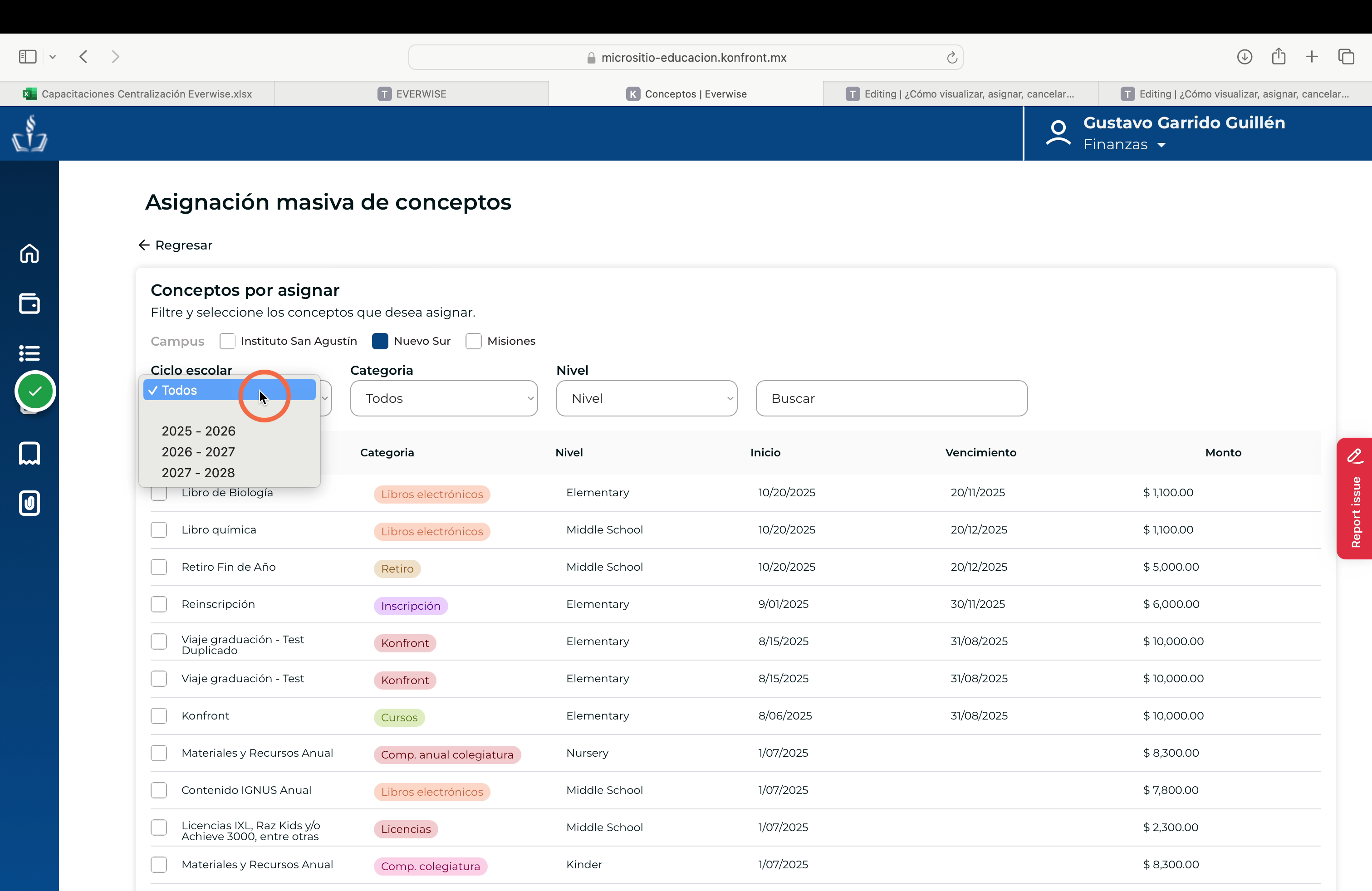Image resolution: width=1372 pixels, height=891 pixels.
Task: Switch to Capacitaciones Centralización Everwise.xlsx tab
Action: (x=137, y=94)
